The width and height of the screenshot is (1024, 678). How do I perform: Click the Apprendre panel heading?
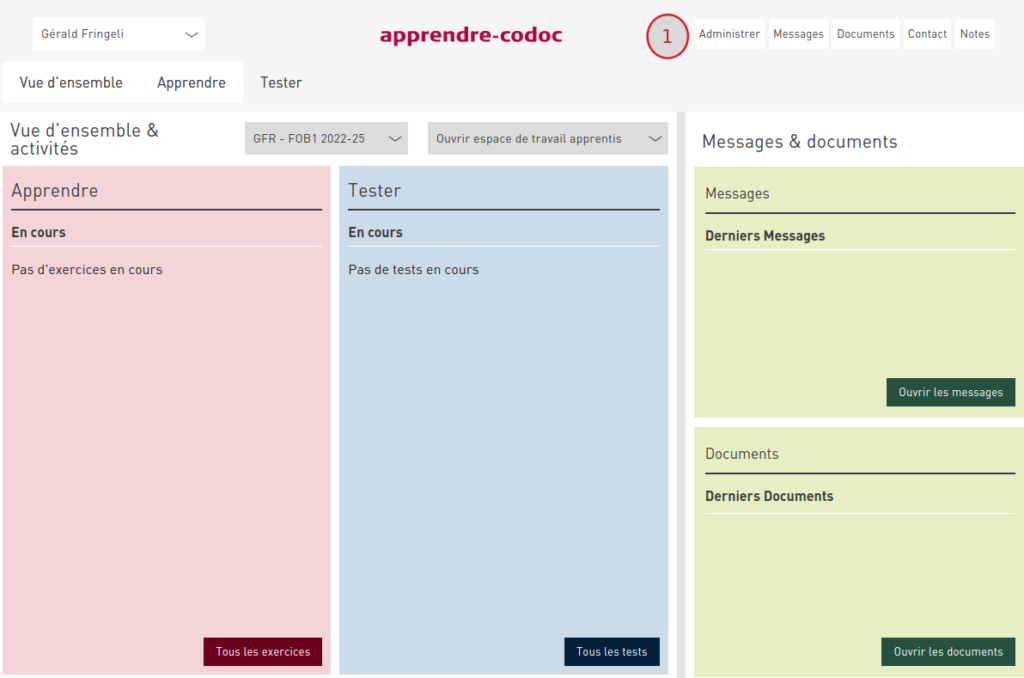[x=55, y=191]
